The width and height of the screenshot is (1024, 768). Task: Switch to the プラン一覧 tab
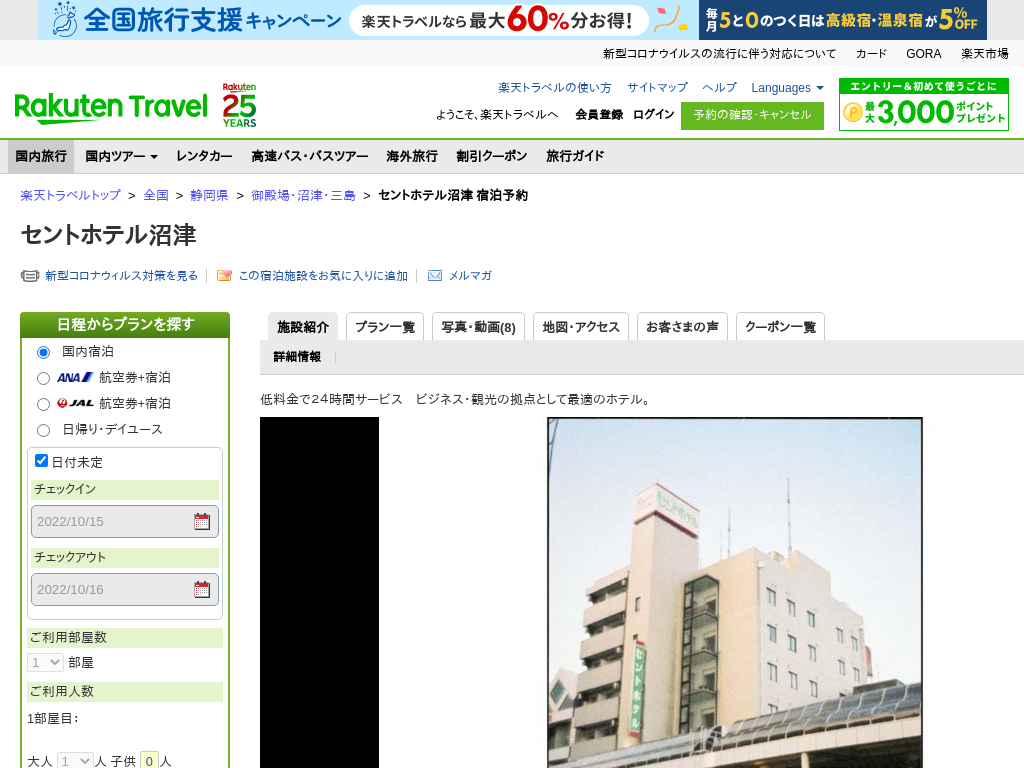tap(385, 327)
